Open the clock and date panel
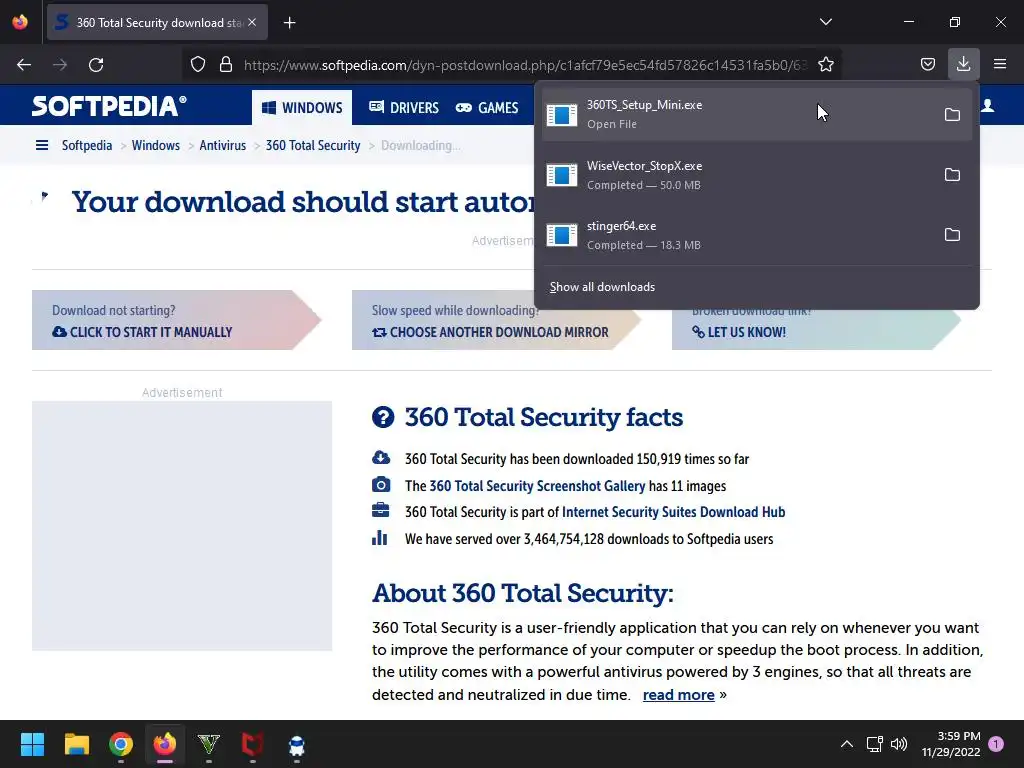The width and height of the screenshot is (1024, 768). [x=951, y=744]
